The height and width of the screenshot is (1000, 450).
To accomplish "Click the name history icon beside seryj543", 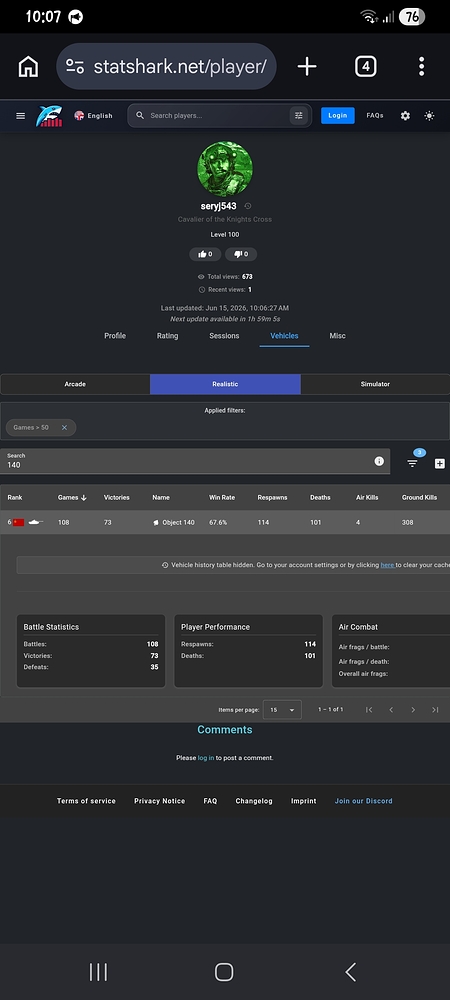I will coord(248,206).
